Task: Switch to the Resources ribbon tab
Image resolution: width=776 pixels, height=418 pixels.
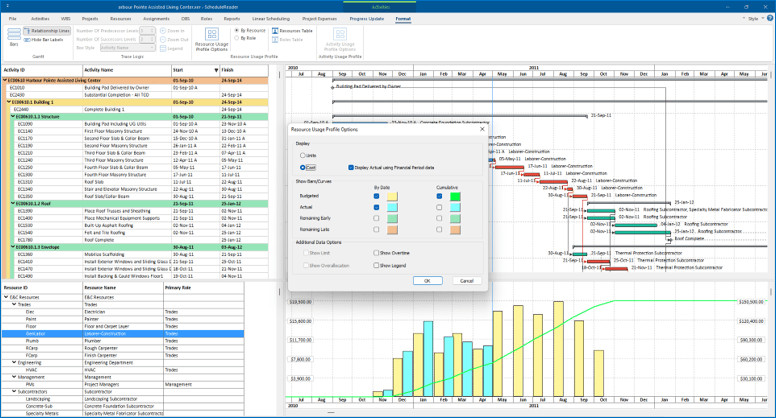Action: (121, 19)
